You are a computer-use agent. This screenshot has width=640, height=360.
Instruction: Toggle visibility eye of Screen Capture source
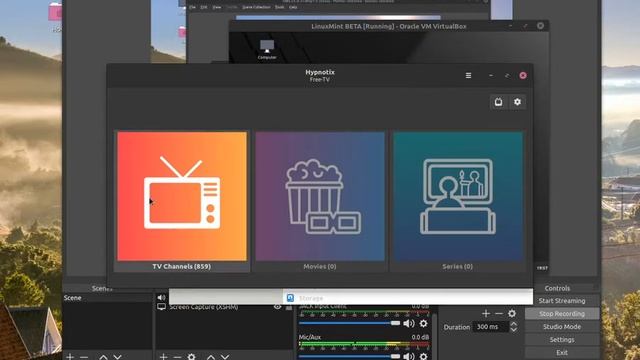[x=278, y=307]
